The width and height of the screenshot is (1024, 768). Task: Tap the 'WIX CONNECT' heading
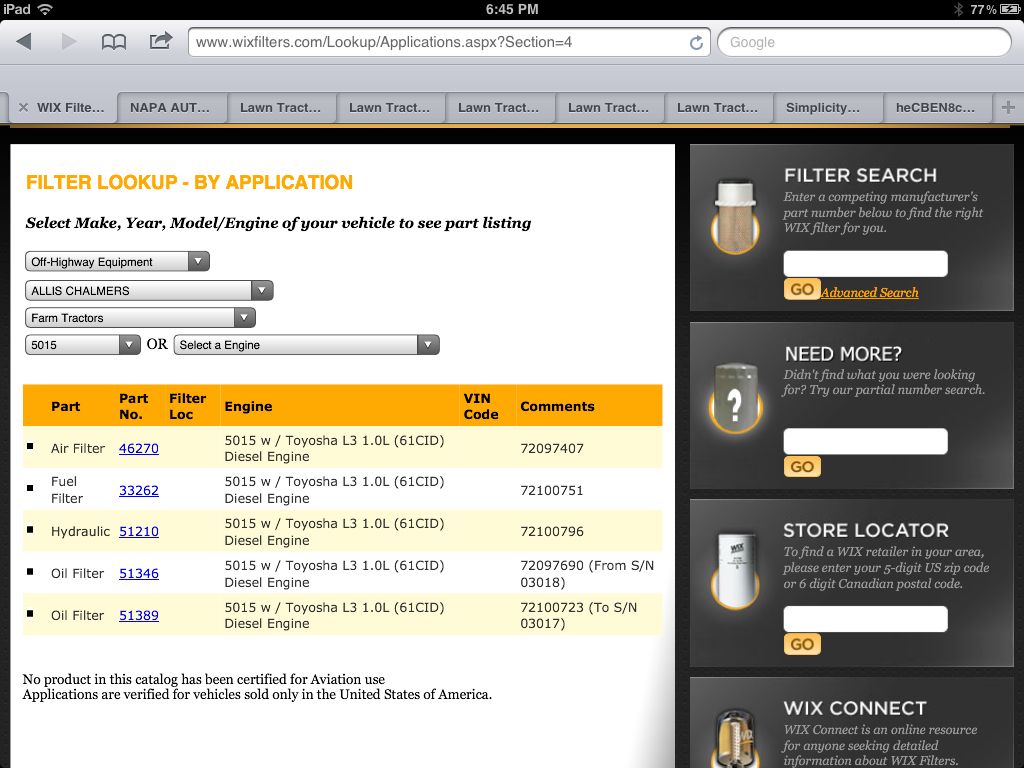tap(855, 708)
